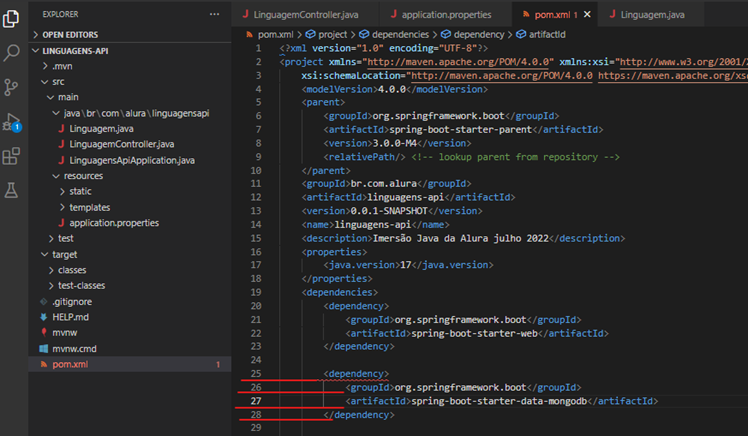Open the Testing flask icon
The image size is (748, 436).
coord(11,190)
